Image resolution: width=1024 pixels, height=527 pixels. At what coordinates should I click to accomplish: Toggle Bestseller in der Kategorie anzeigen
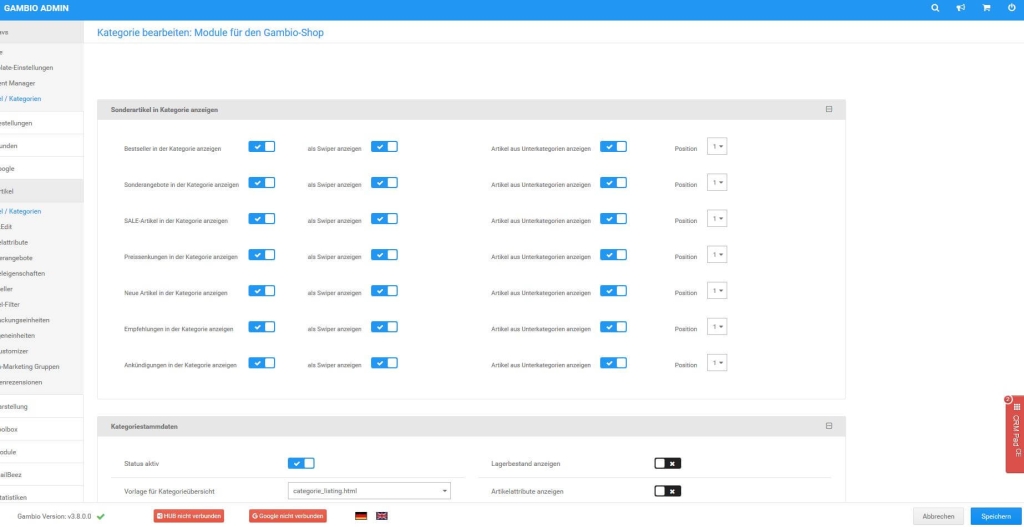click(261, 147)
